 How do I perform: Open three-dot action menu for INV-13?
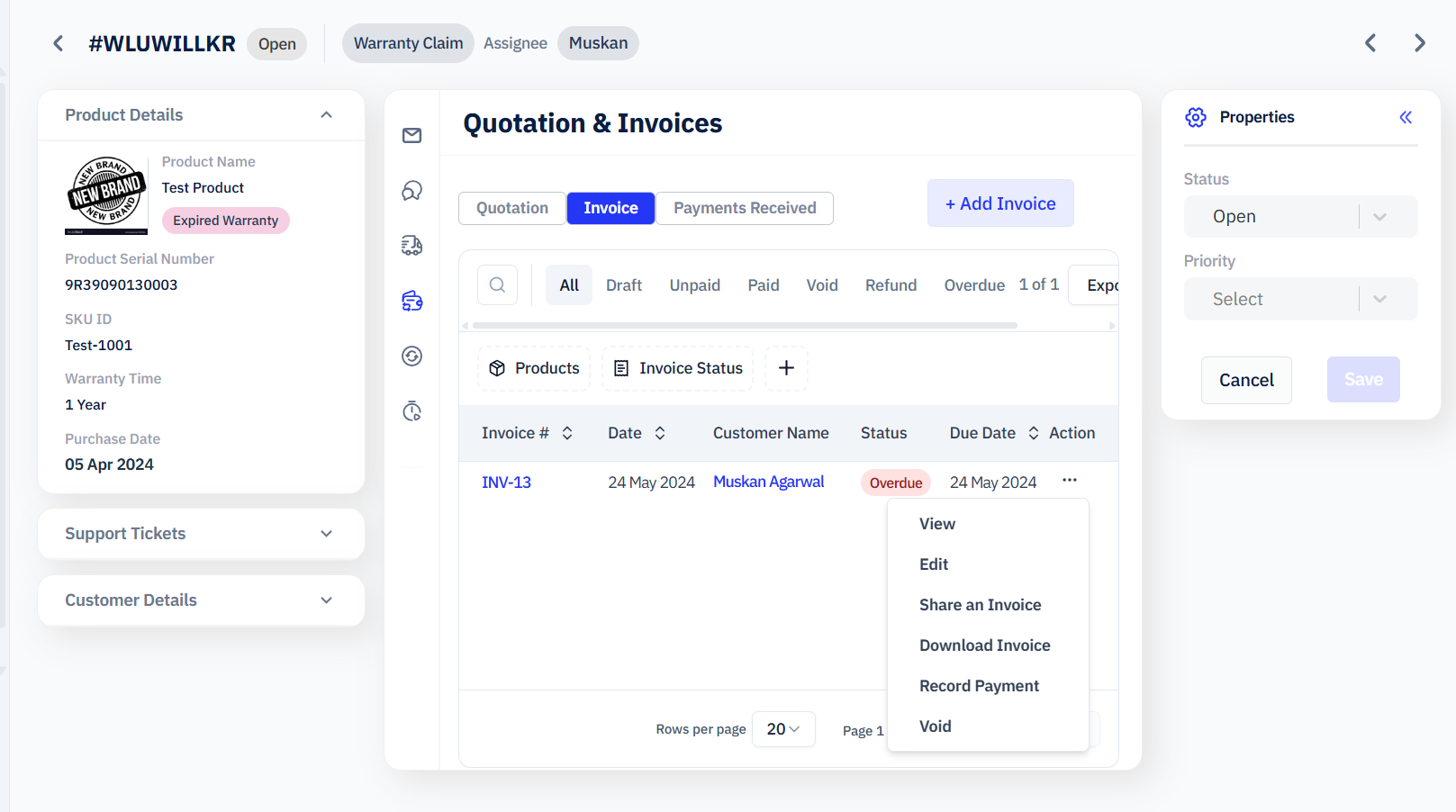point(1069,481)
